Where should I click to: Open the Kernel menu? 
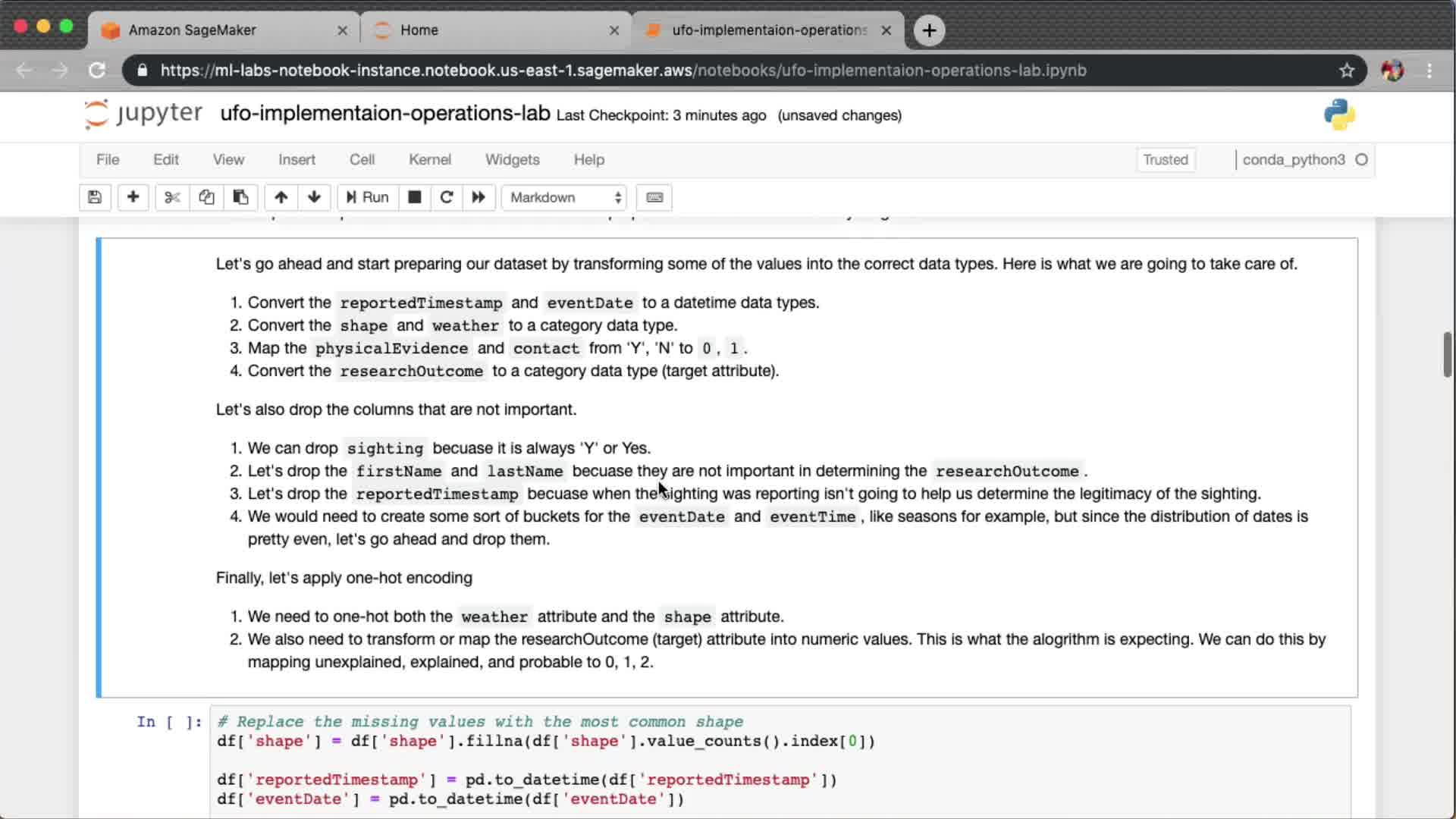(x=429, y=159)
